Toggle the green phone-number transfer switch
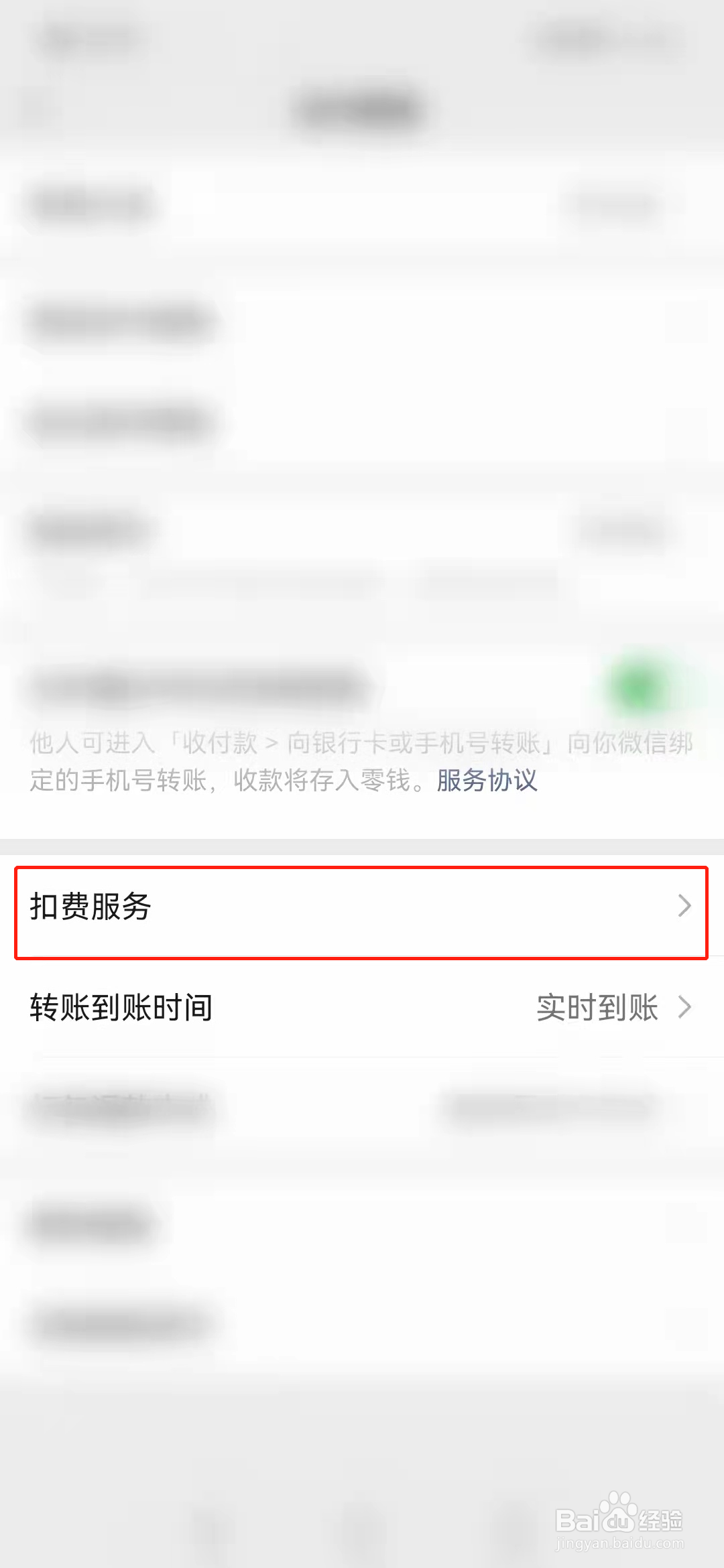This screenshot has height=1568, width=724. coord(640,688)
